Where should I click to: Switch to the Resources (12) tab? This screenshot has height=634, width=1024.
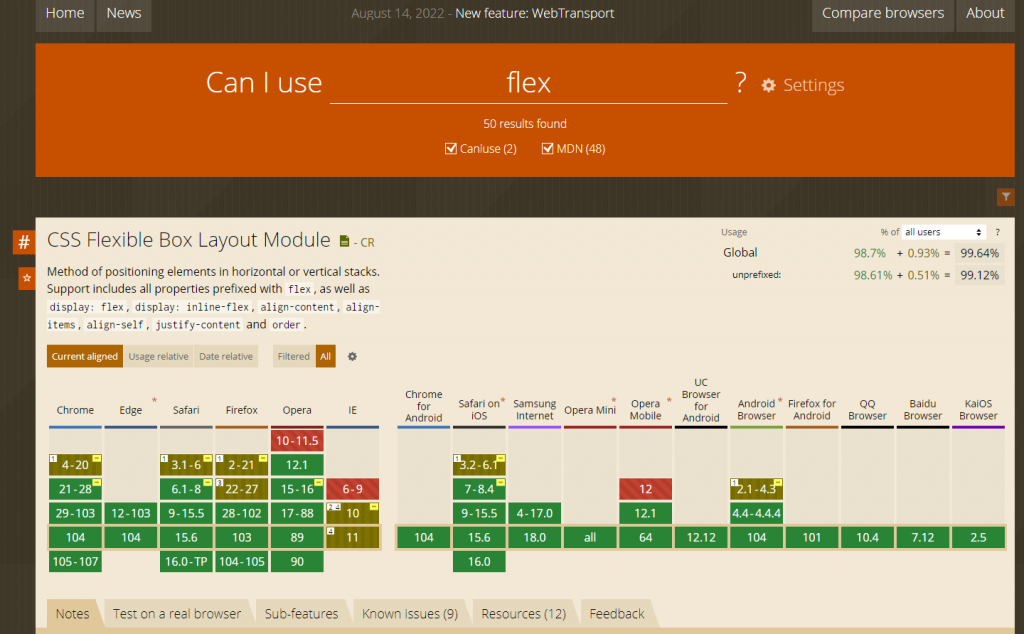tap(523, 613)
